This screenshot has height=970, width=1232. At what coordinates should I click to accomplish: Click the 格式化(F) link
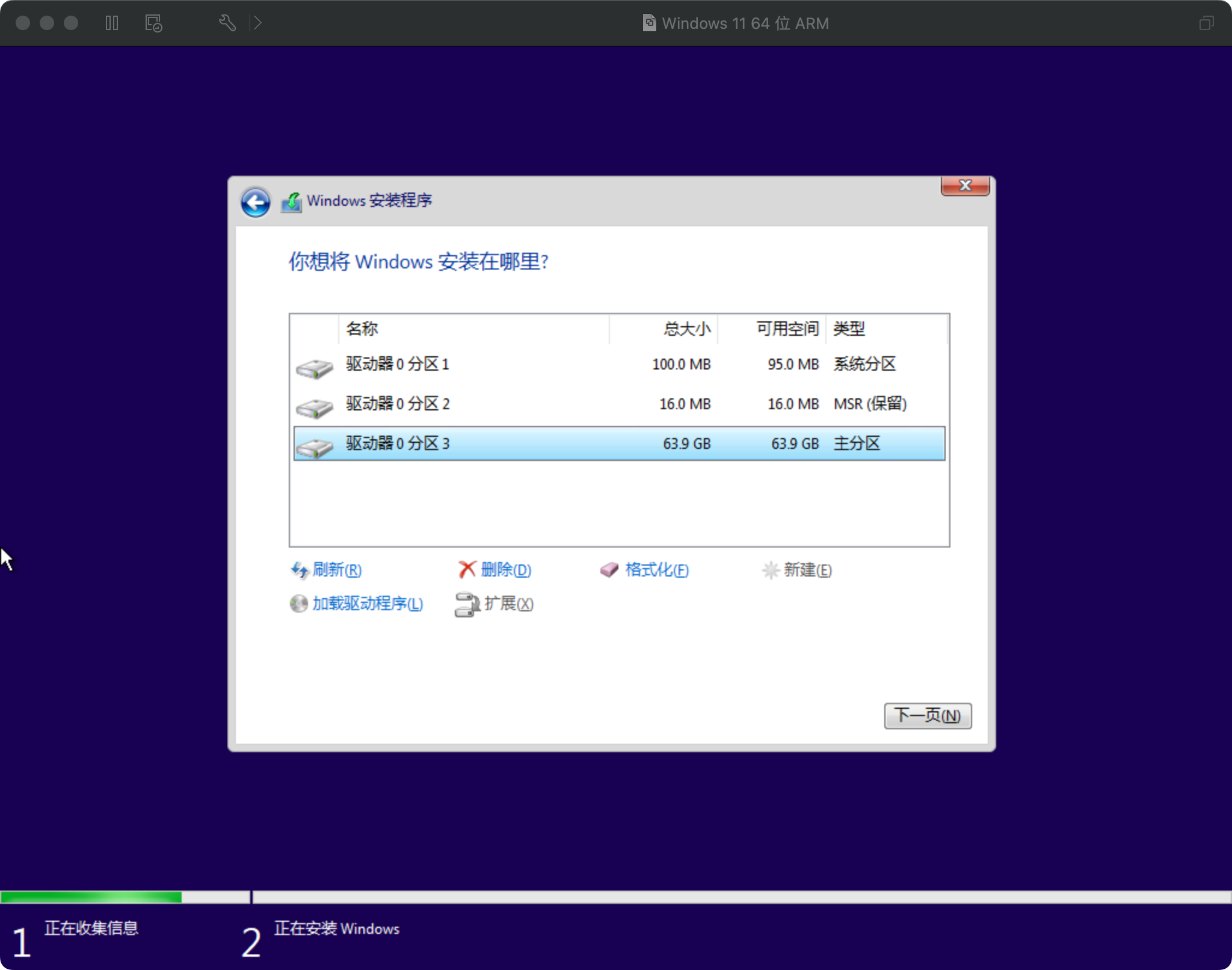point(657,569)
